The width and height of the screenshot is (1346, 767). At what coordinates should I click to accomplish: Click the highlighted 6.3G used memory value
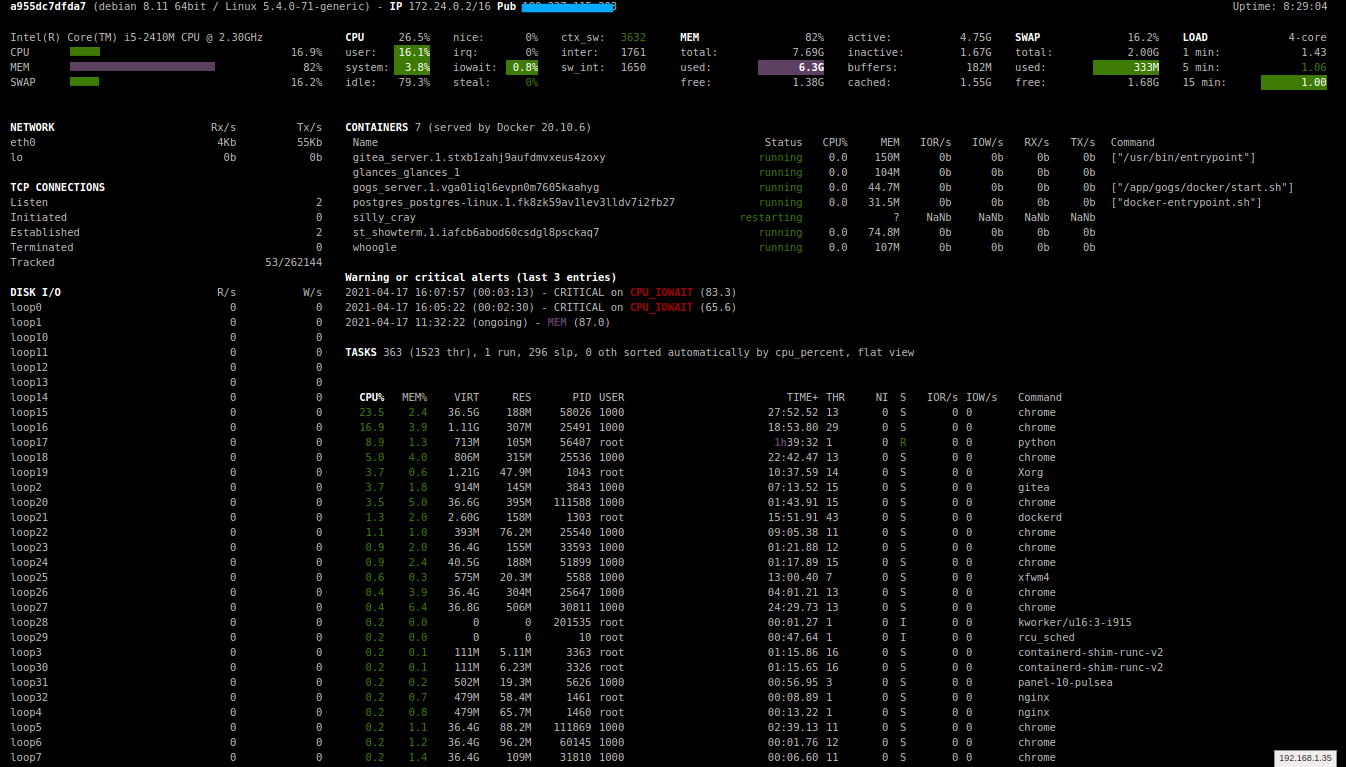(792, 67)
